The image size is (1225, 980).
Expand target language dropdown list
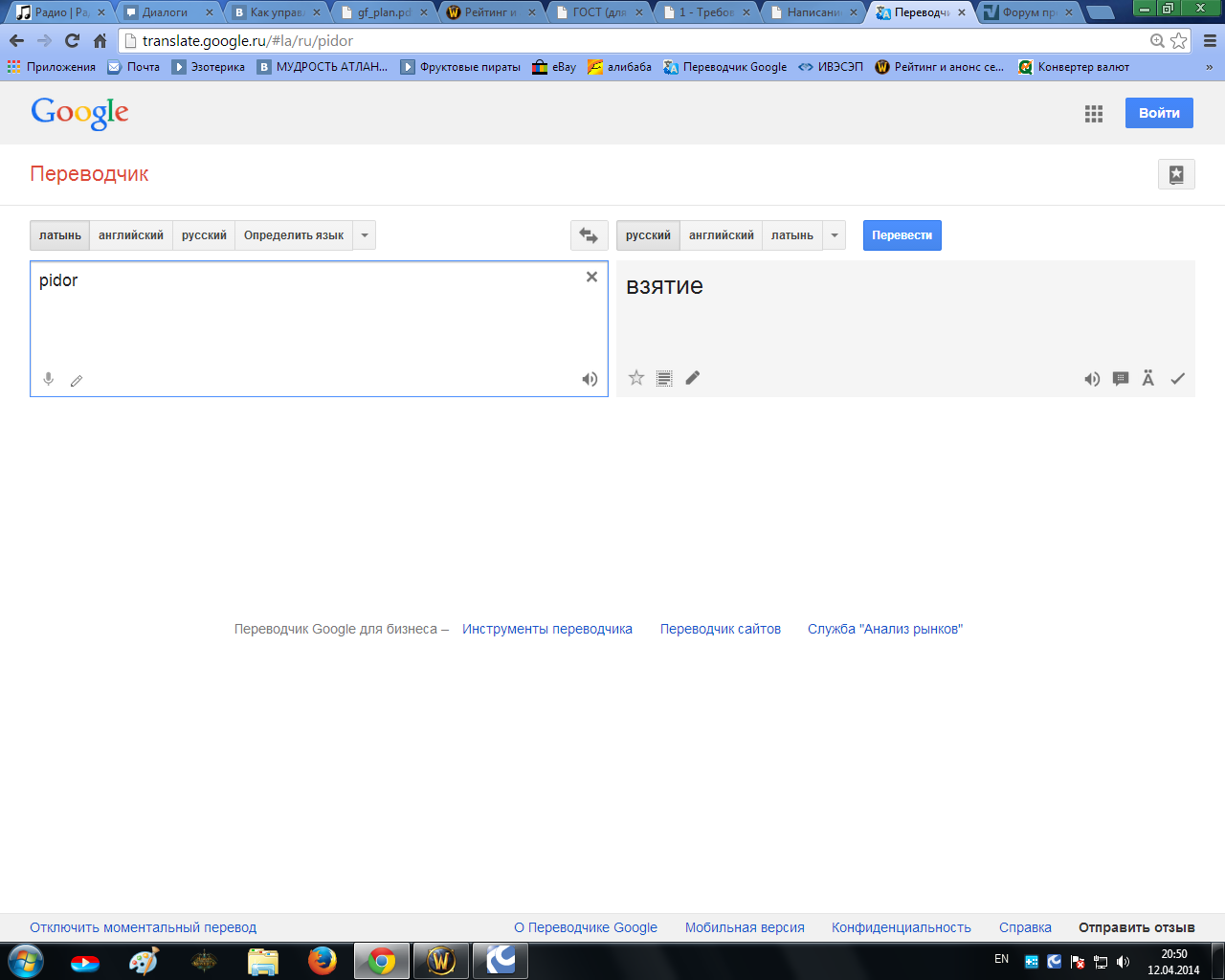coord(835,235)
